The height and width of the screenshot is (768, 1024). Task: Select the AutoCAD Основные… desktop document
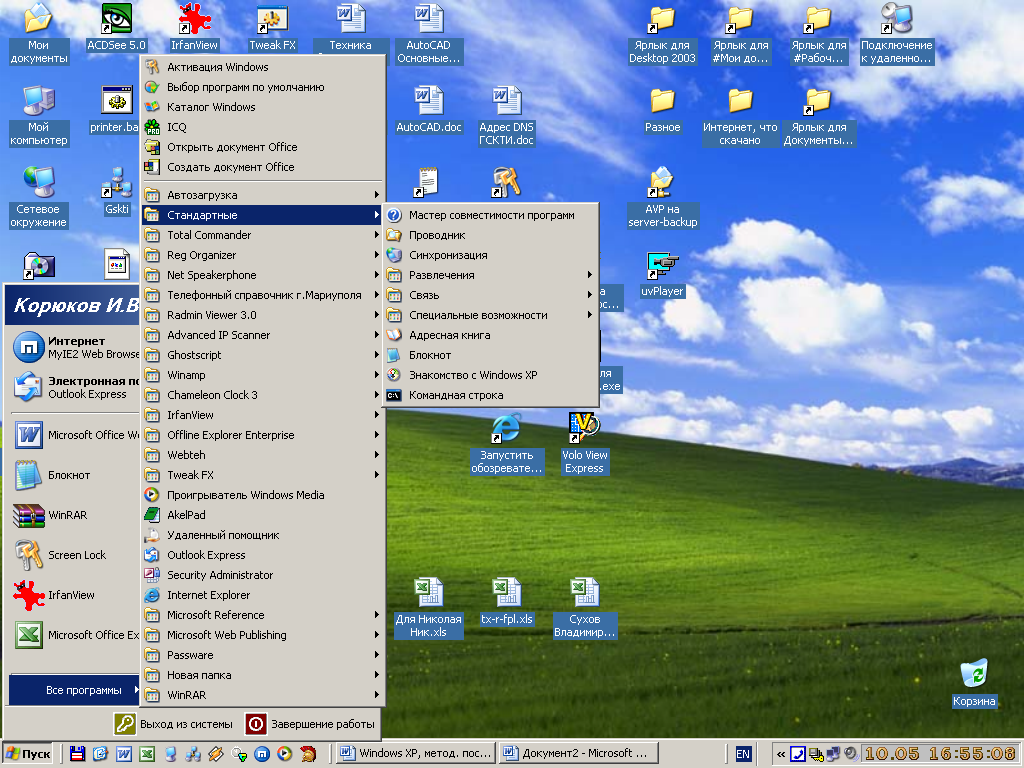click(x=428, y=34)
